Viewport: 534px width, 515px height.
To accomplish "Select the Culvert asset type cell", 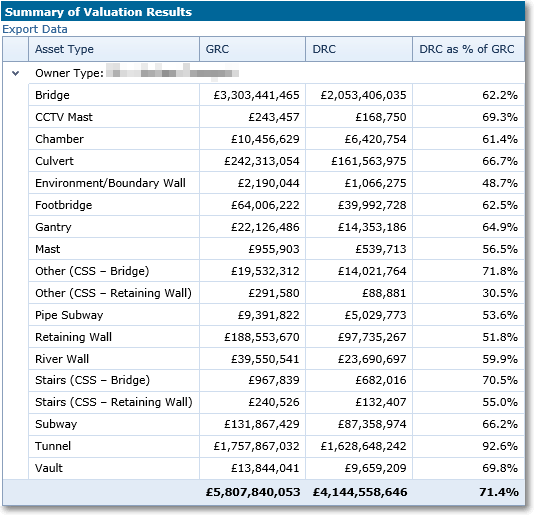I will click(x=114, y=161).
